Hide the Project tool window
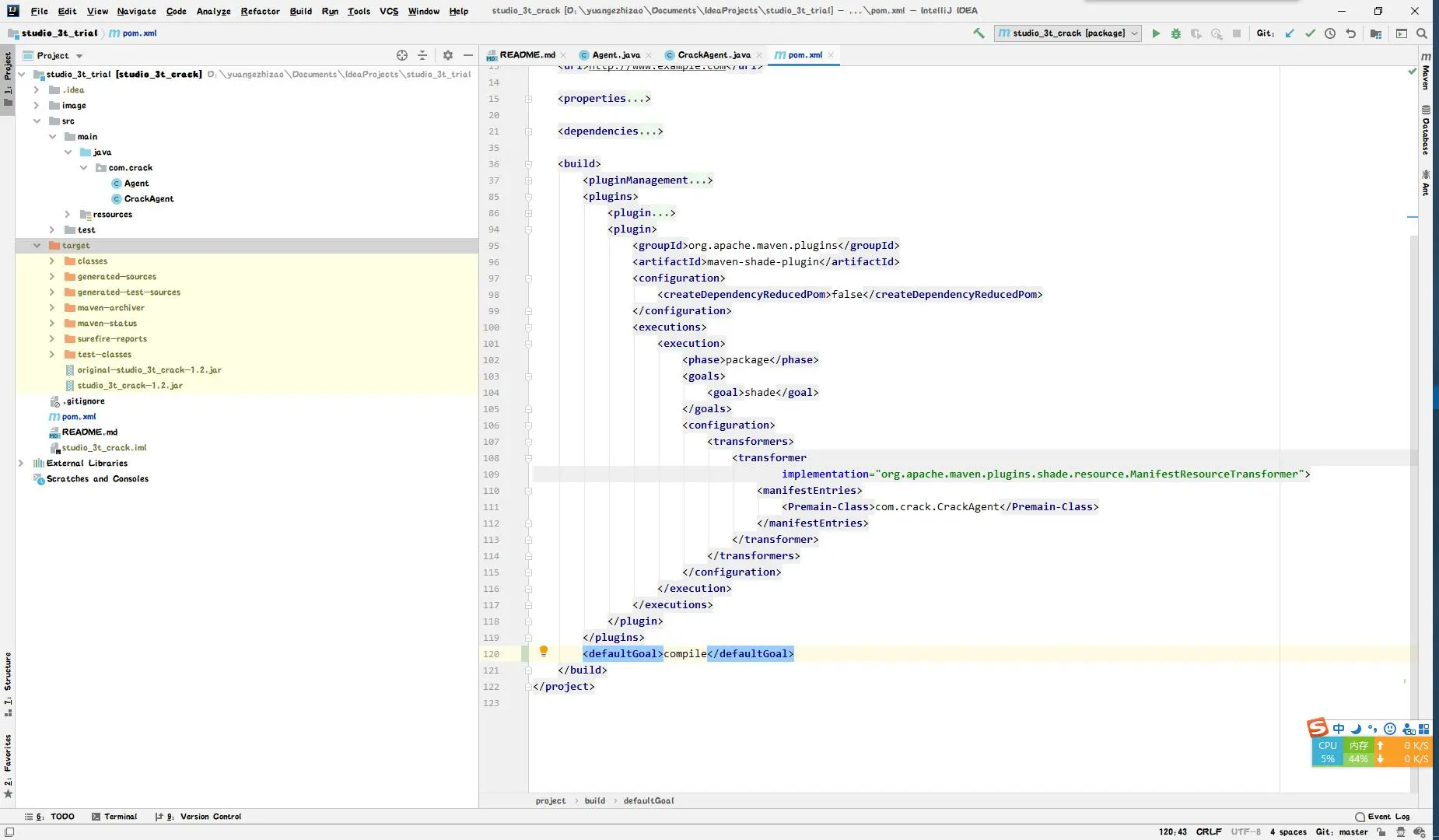This screenshot has height=840, width=1439. (x=468, y=55)
